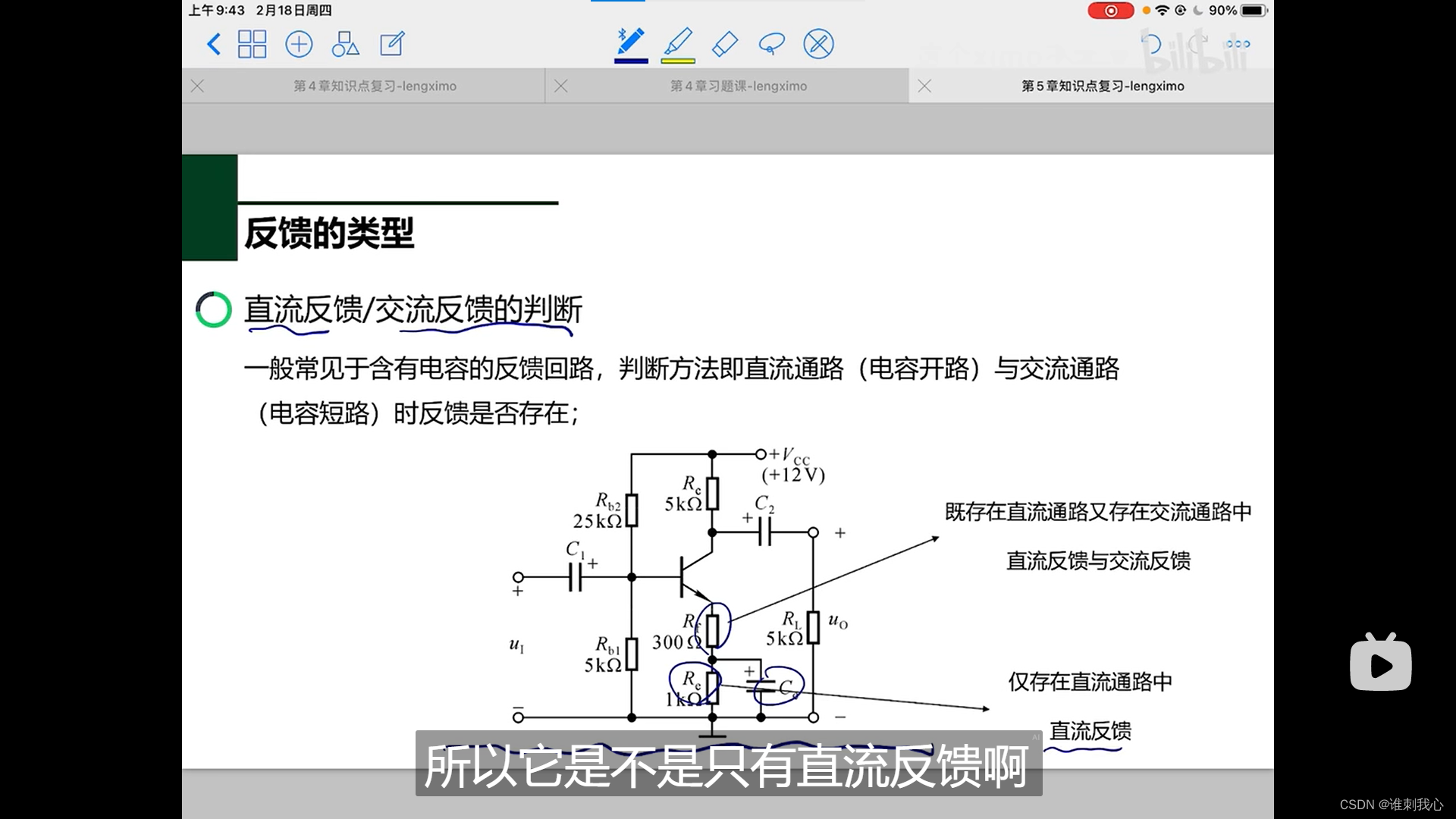Image resolution: width=1456 pixels, height=819 pixels.
Task: Select the 第5章知识点复习-lengximo tab
Action: tap(1102, 86)
